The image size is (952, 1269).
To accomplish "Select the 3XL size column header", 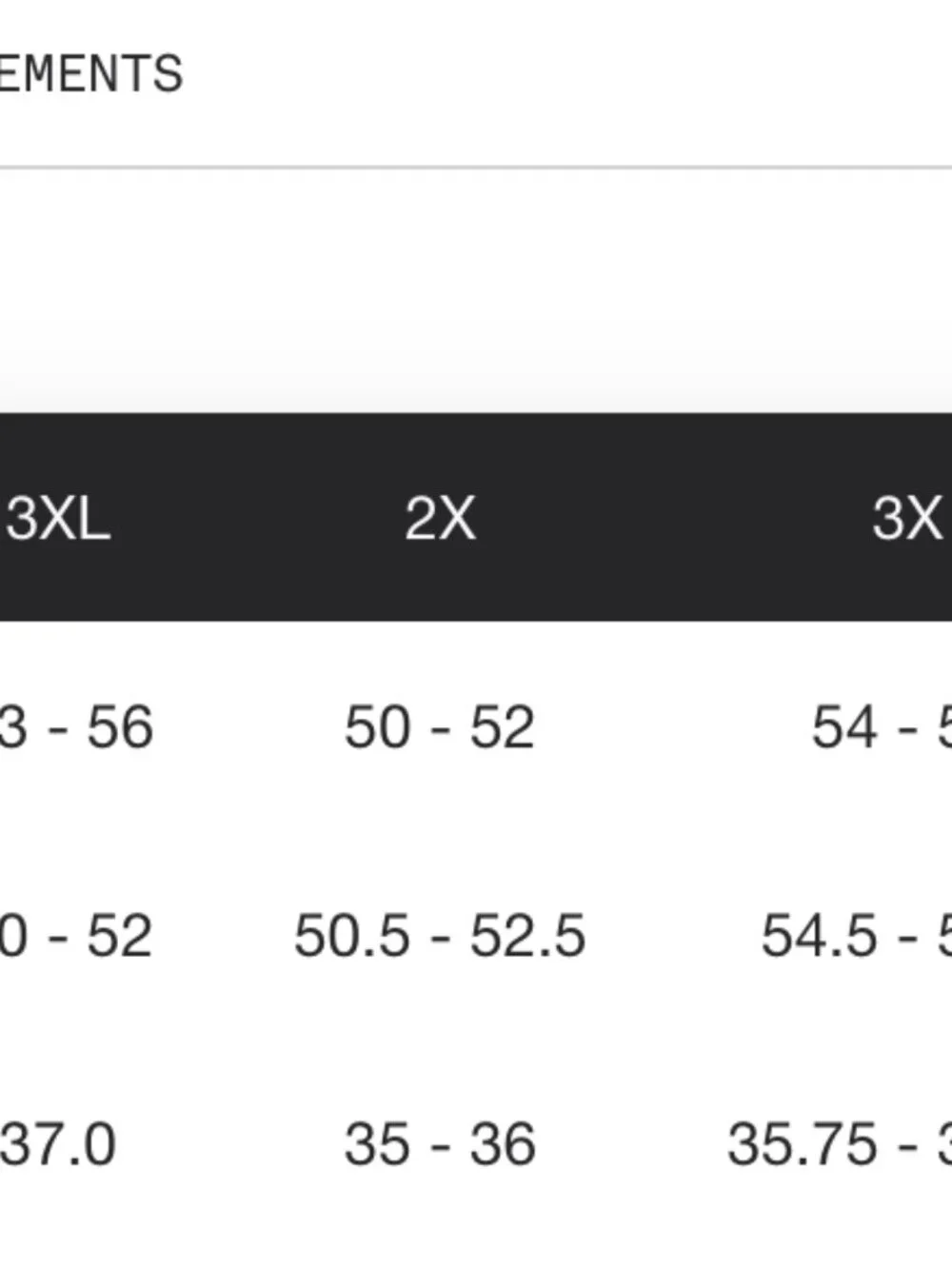I will (x=57, y=519).
